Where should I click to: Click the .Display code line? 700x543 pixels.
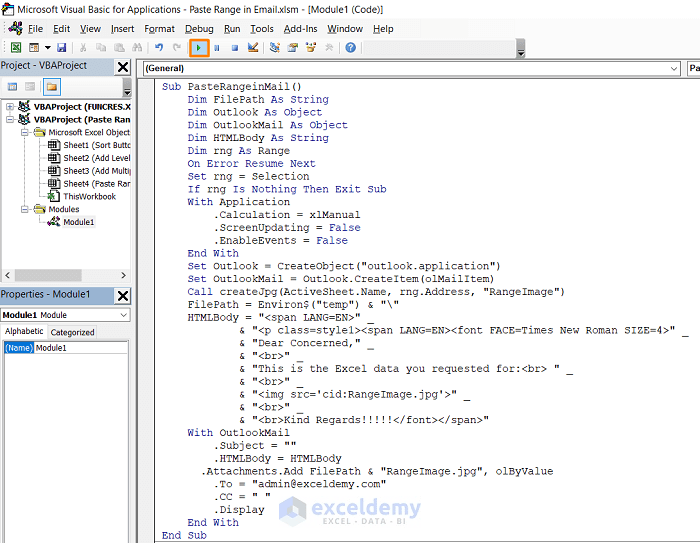coord(239,510)
